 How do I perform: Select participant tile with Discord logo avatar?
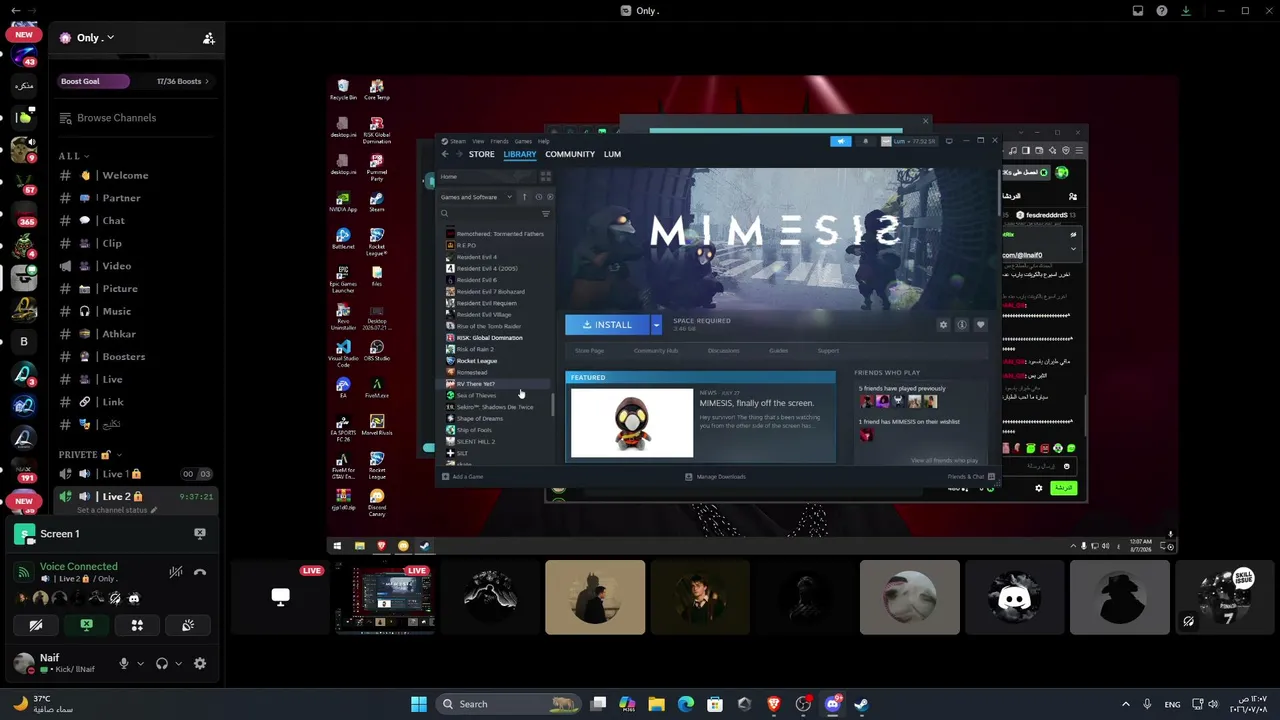coord(1015,598)
